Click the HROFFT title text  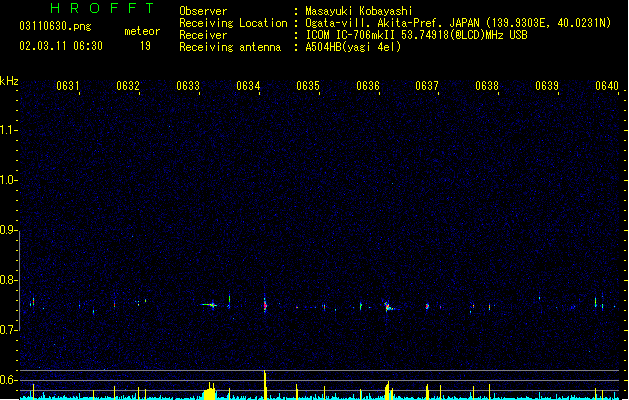(102, 8)
